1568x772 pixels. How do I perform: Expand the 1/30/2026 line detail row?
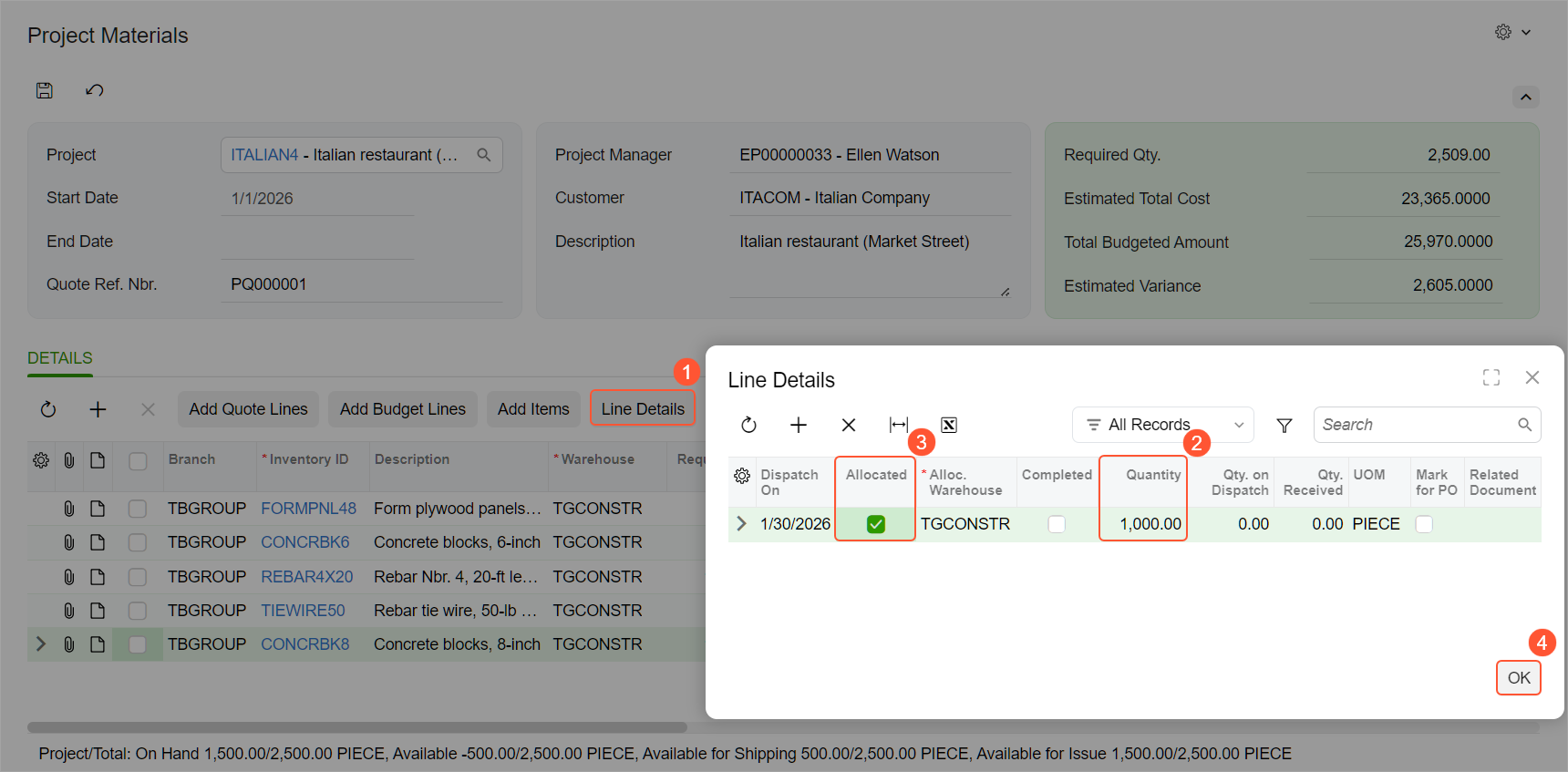tap(741, 524)
